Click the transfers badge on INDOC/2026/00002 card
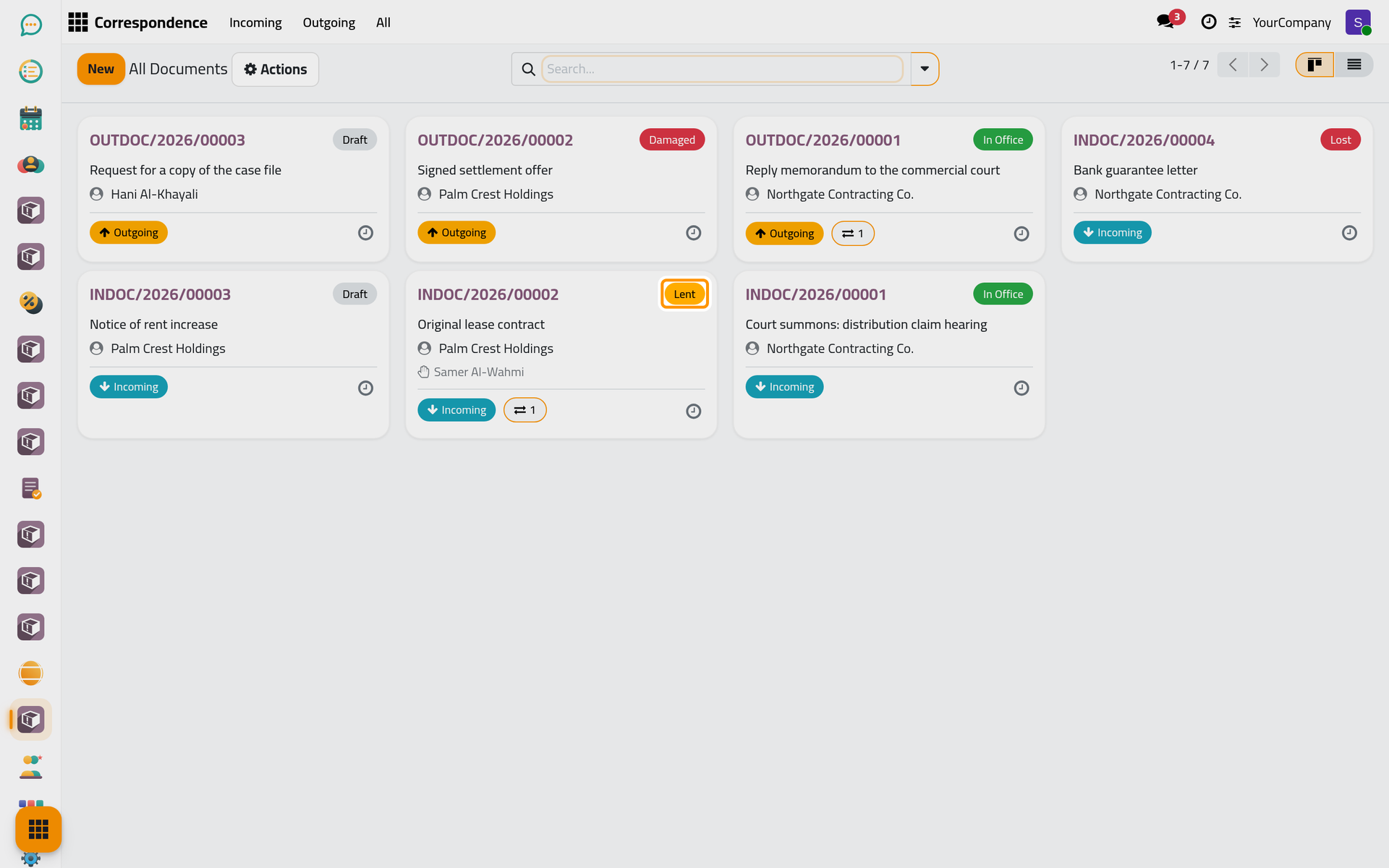This screenshot has height=868, width=1389. pyautogui.click(x=524, y=410)
